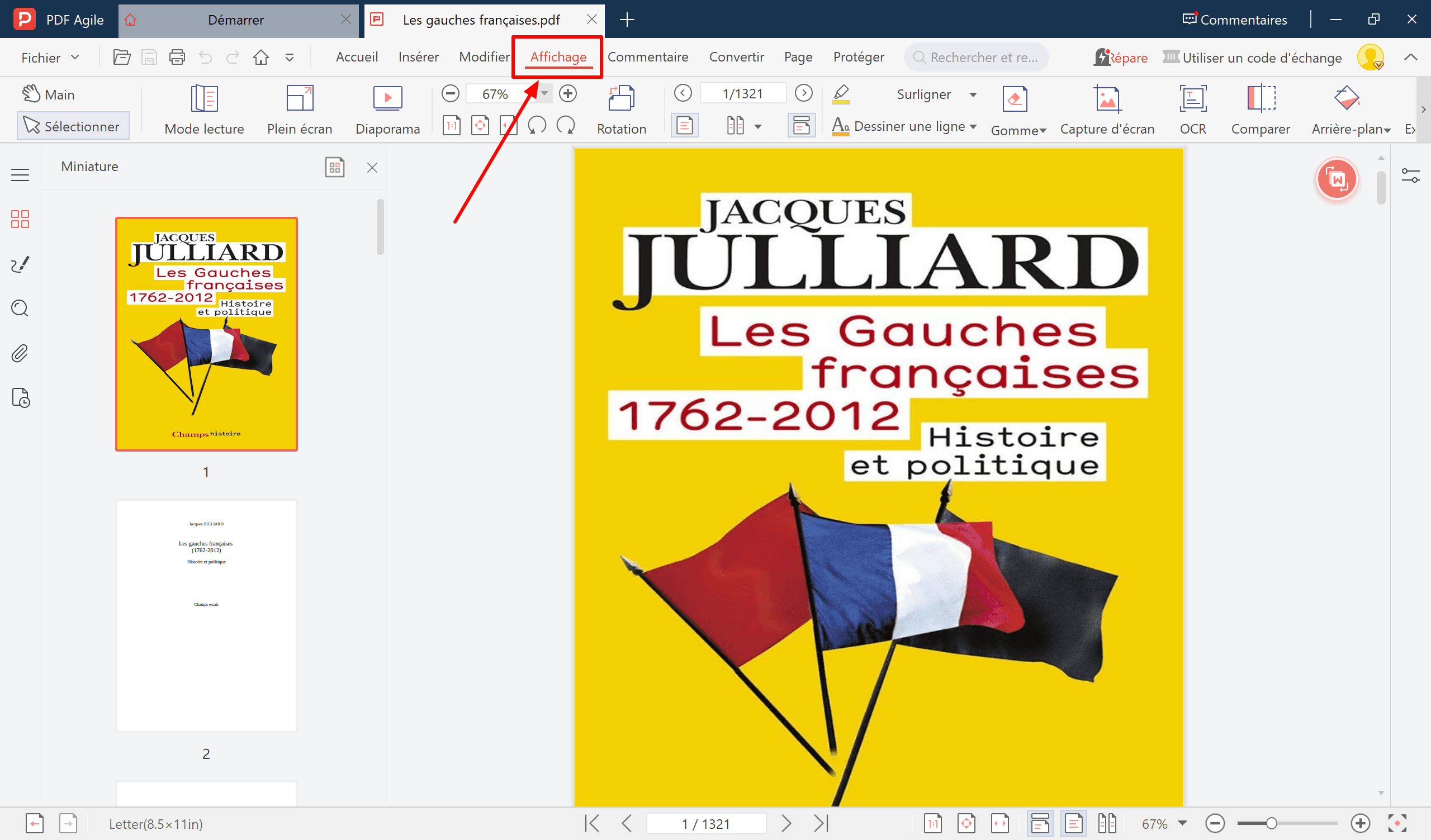Open the Comparer documents tool
Viewport: 1431px width, 840px height.
click(x=1261, y=110)
